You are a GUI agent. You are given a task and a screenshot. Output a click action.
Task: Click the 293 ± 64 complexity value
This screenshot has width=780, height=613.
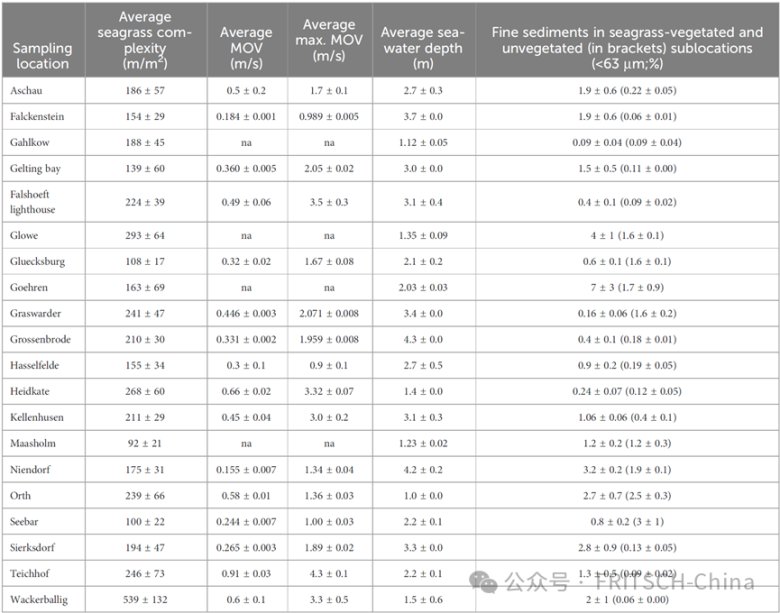point(145,236)
